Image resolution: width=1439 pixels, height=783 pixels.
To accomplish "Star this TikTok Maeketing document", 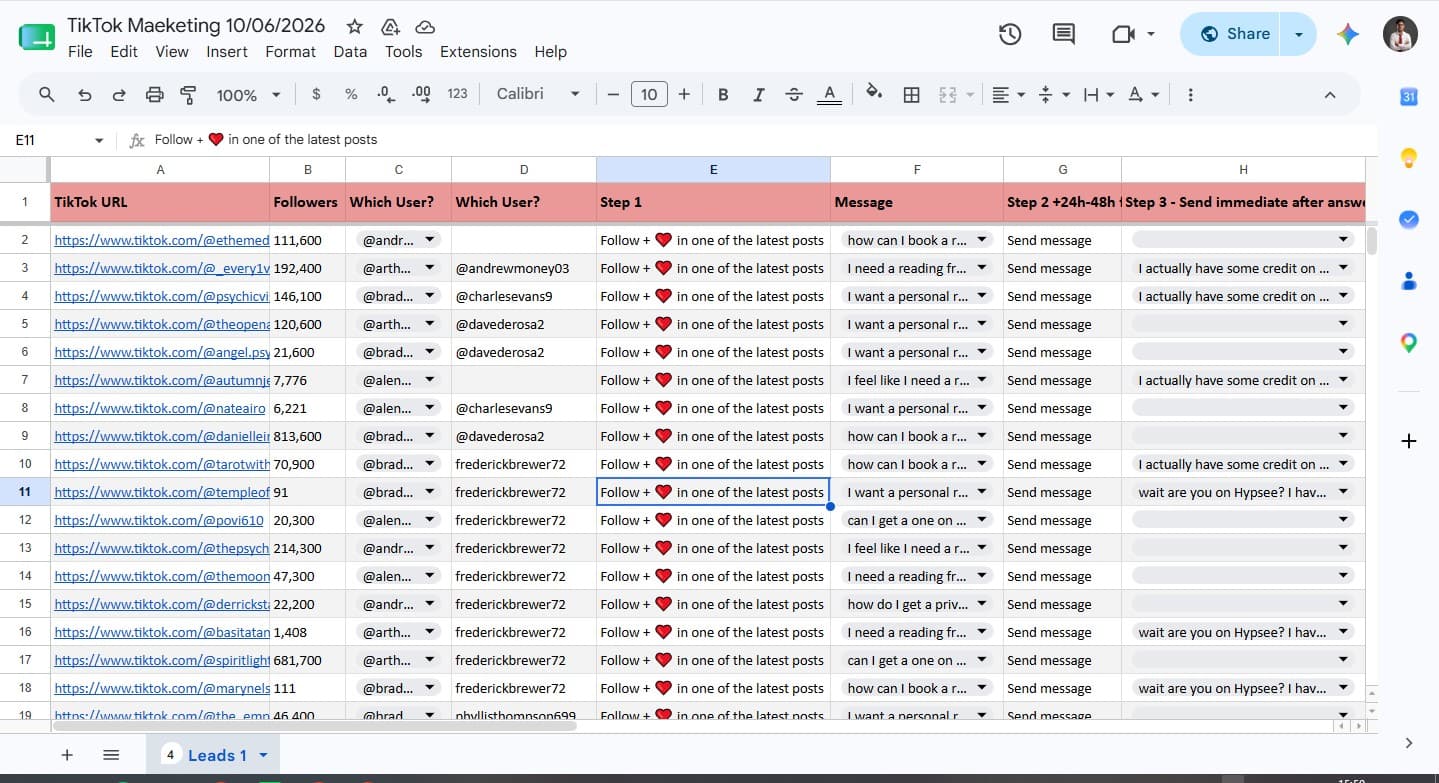I will (354, 26).
